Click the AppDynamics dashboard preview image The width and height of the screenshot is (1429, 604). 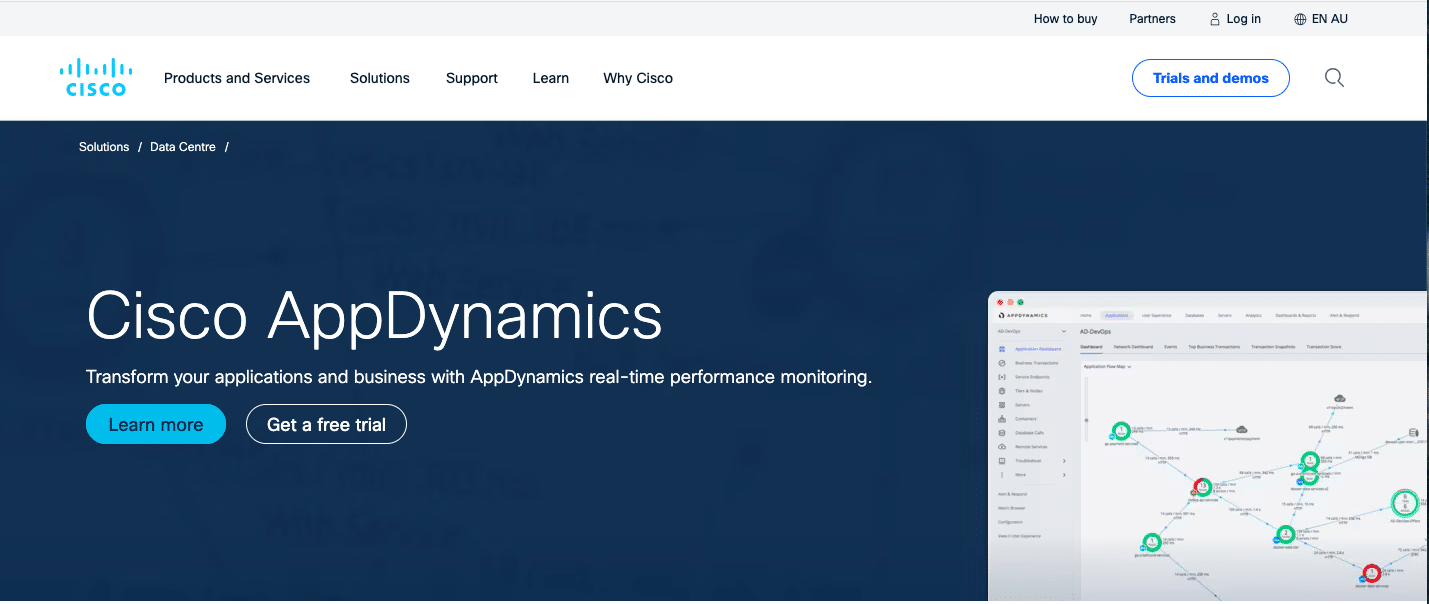click(1208, 447)
